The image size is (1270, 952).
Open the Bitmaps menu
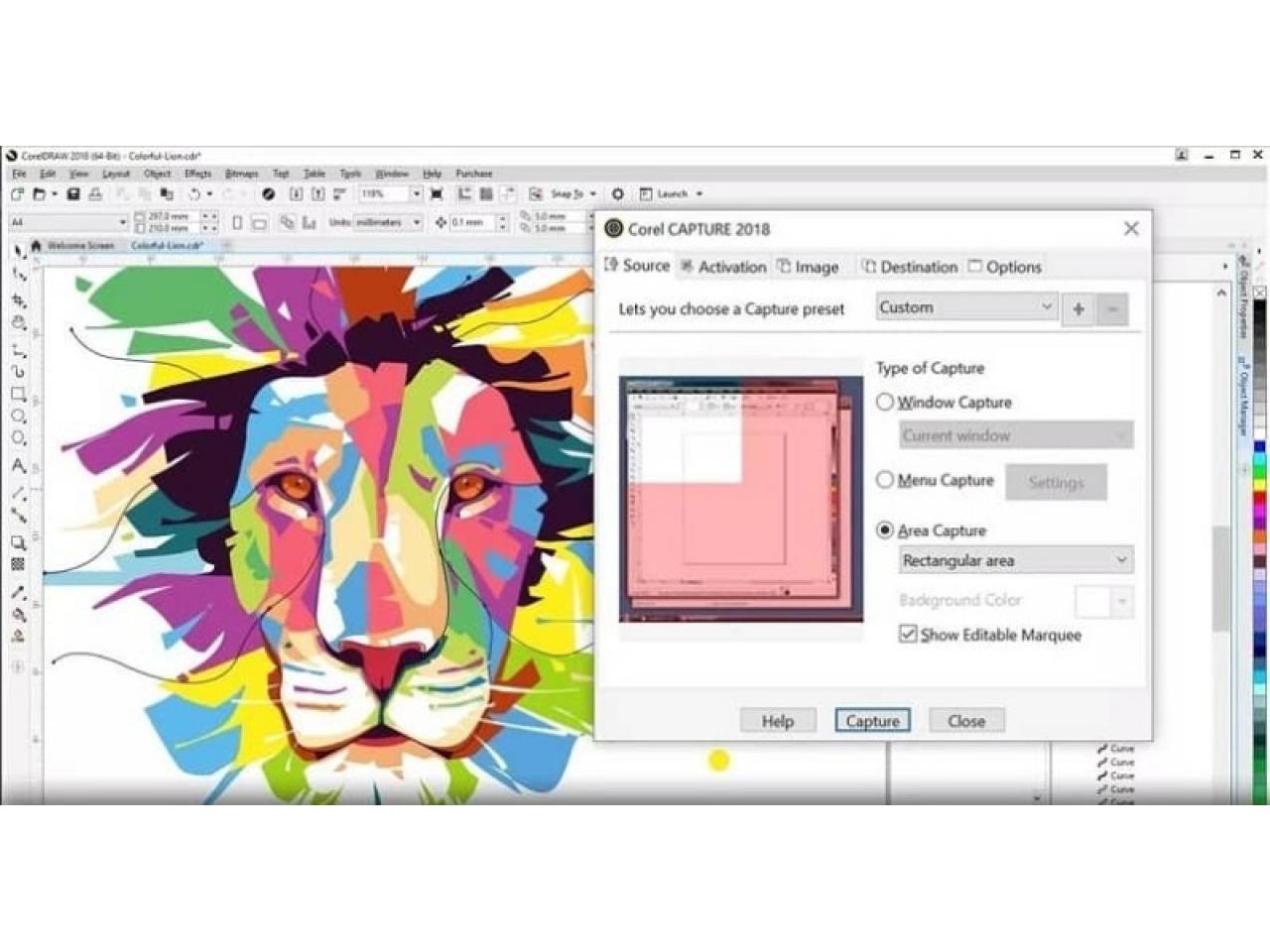click(x=241, y=174)
